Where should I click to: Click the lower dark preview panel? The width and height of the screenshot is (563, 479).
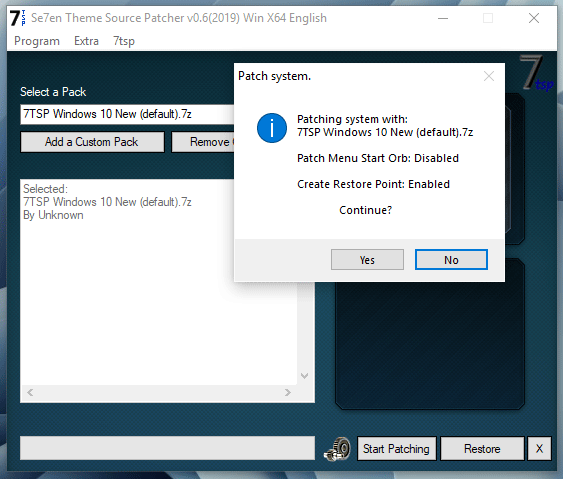(430, 345)
